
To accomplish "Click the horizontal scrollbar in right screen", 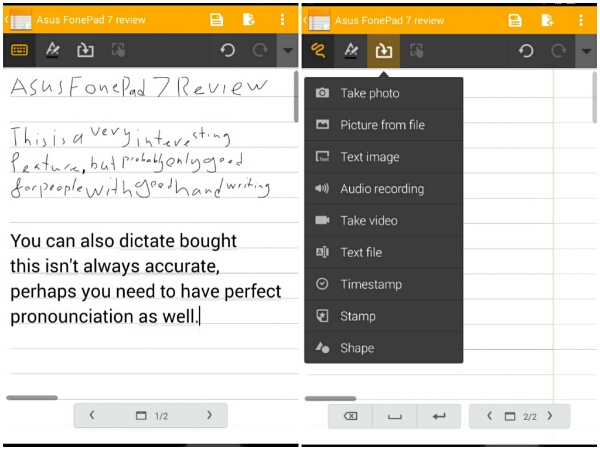I will [331, 398].
